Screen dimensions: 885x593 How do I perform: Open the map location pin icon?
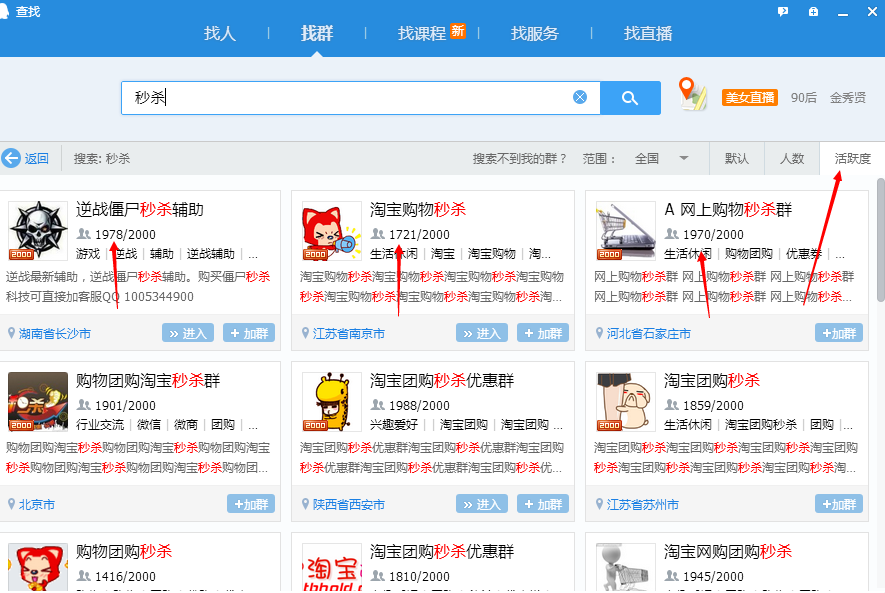click(693, 94)
